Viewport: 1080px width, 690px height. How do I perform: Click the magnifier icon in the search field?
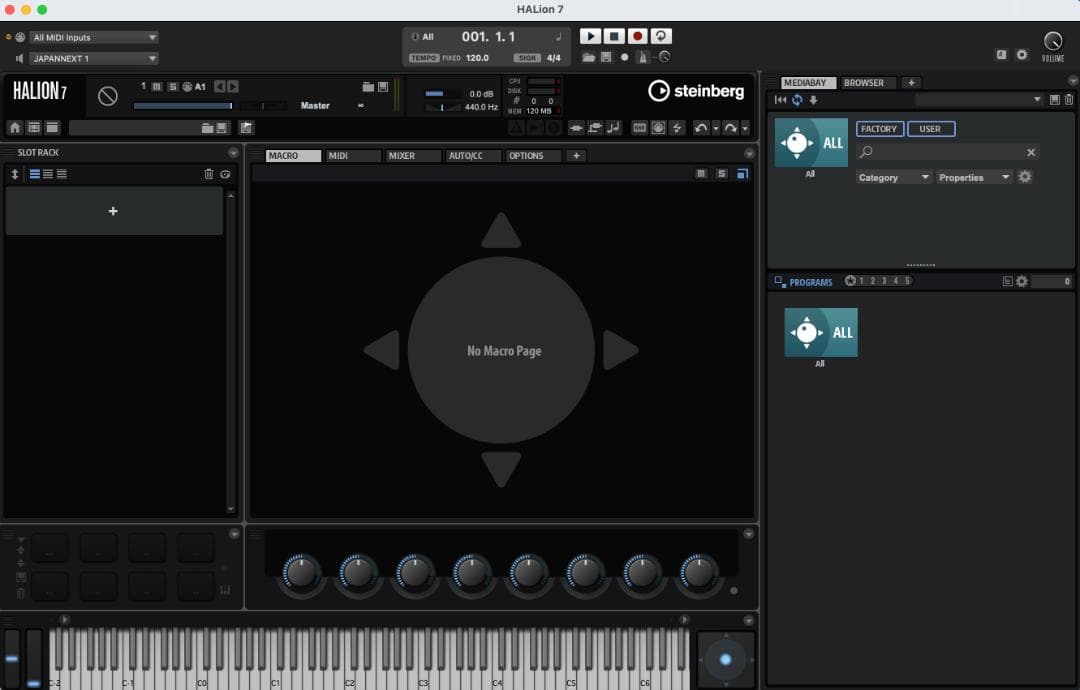tap(867, 152)
